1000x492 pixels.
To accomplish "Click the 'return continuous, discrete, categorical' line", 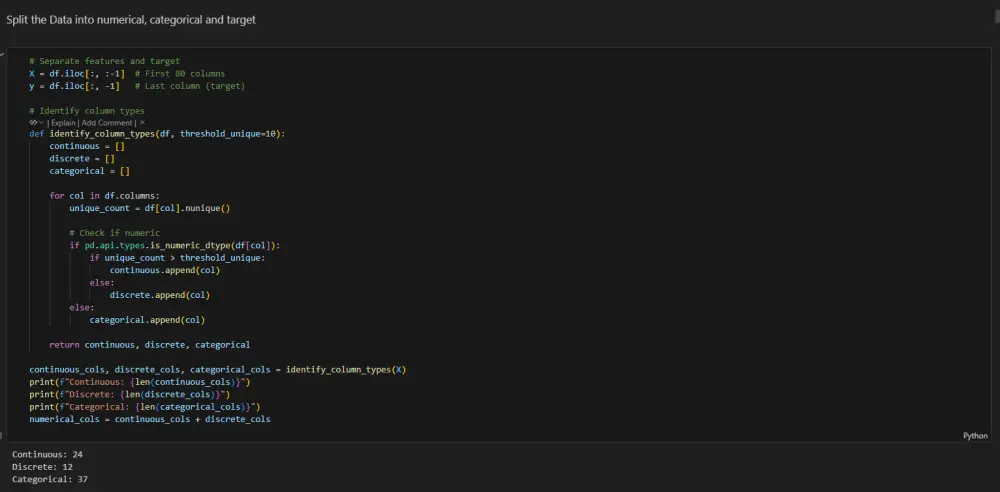I will pyautogui.click(x=149, y=345).
